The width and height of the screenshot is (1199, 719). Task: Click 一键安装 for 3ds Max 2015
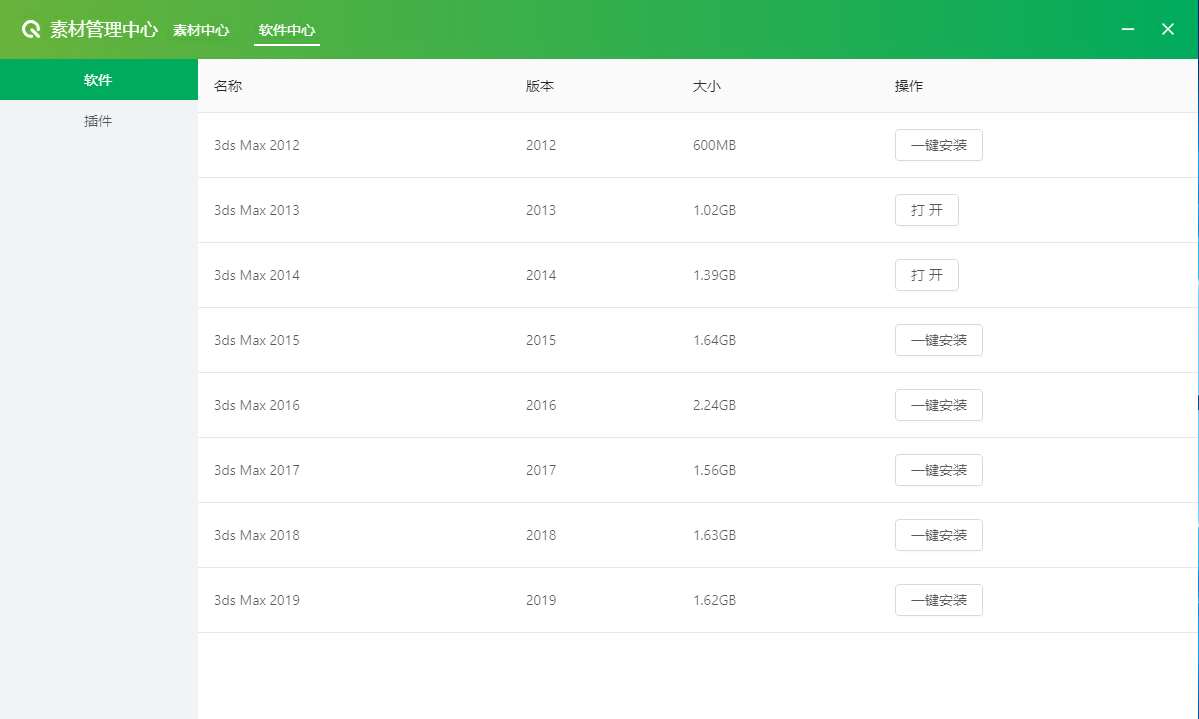[938, 340]
